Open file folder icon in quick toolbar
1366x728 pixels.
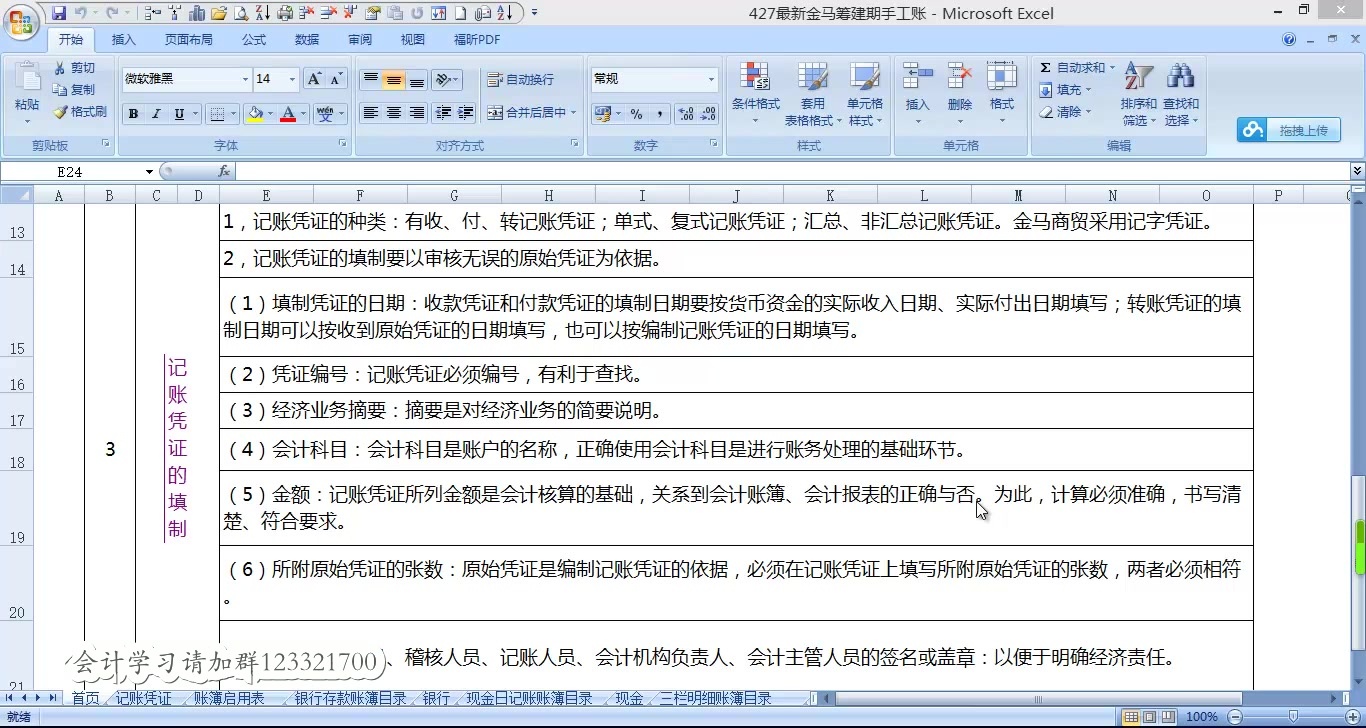pos(218,13)
